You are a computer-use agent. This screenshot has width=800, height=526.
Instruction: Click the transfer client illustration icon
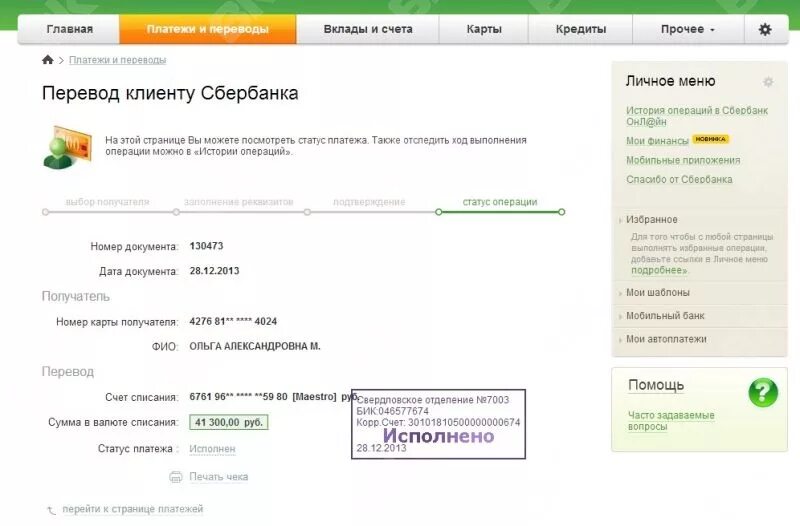tap(67, 147)
